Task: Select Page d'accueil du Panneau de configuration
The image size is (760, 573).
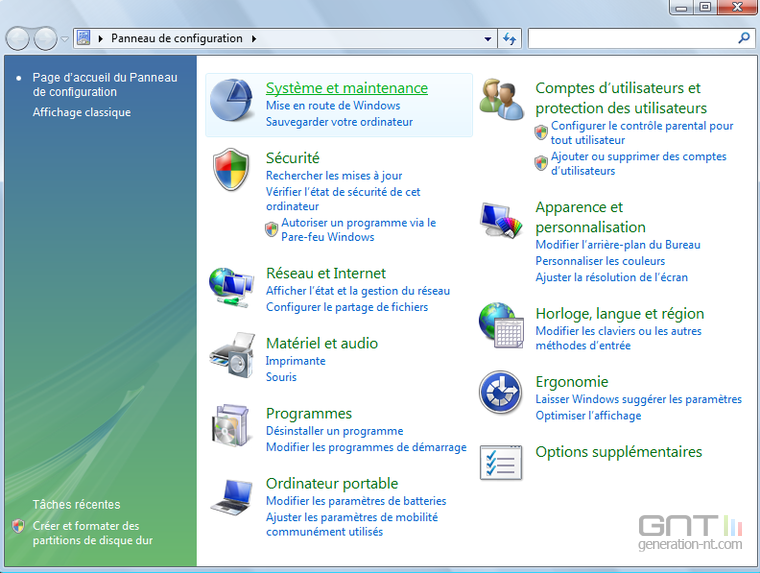Action: 105,84
